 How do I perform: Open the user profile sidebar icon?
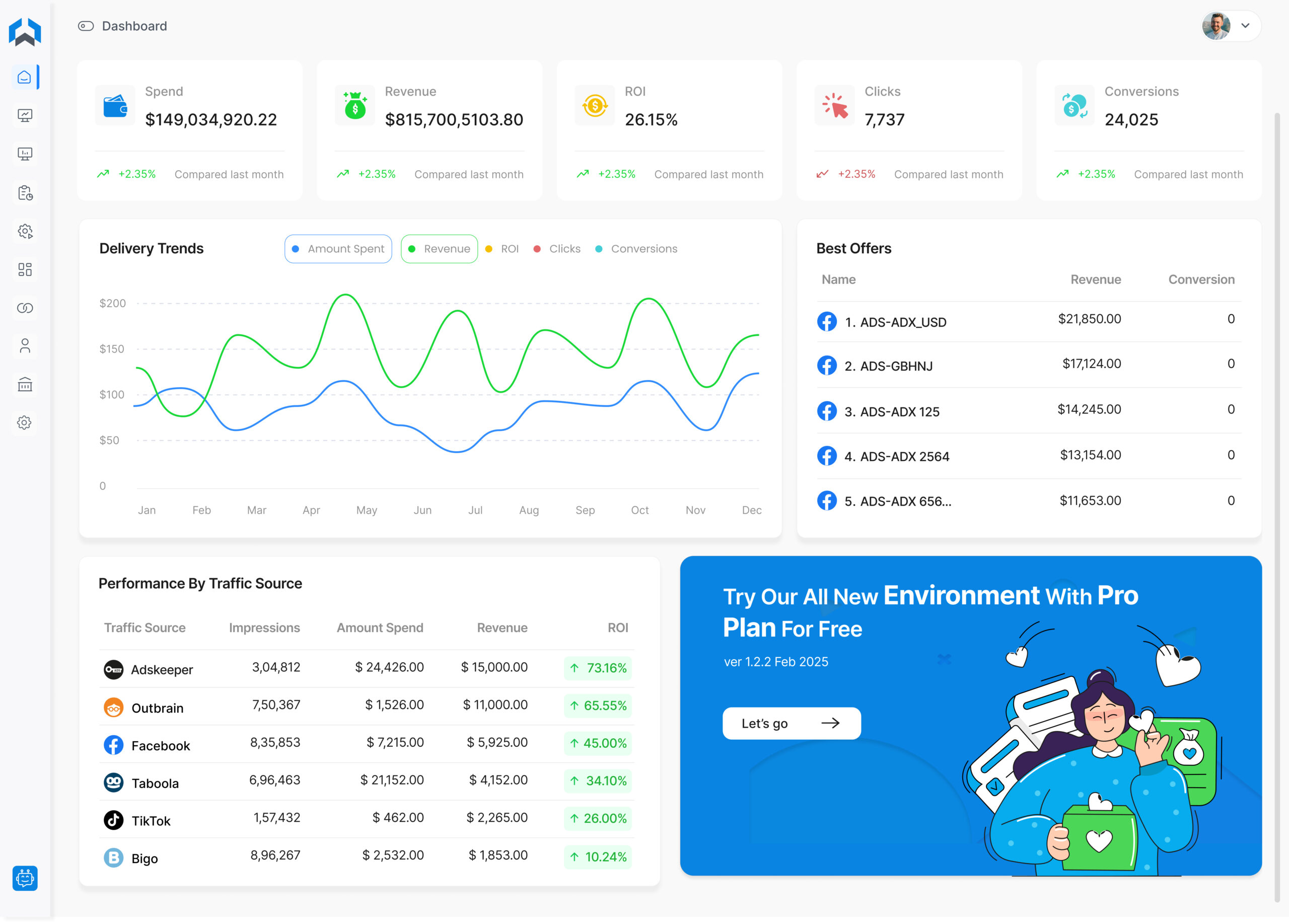click(25, 346)
